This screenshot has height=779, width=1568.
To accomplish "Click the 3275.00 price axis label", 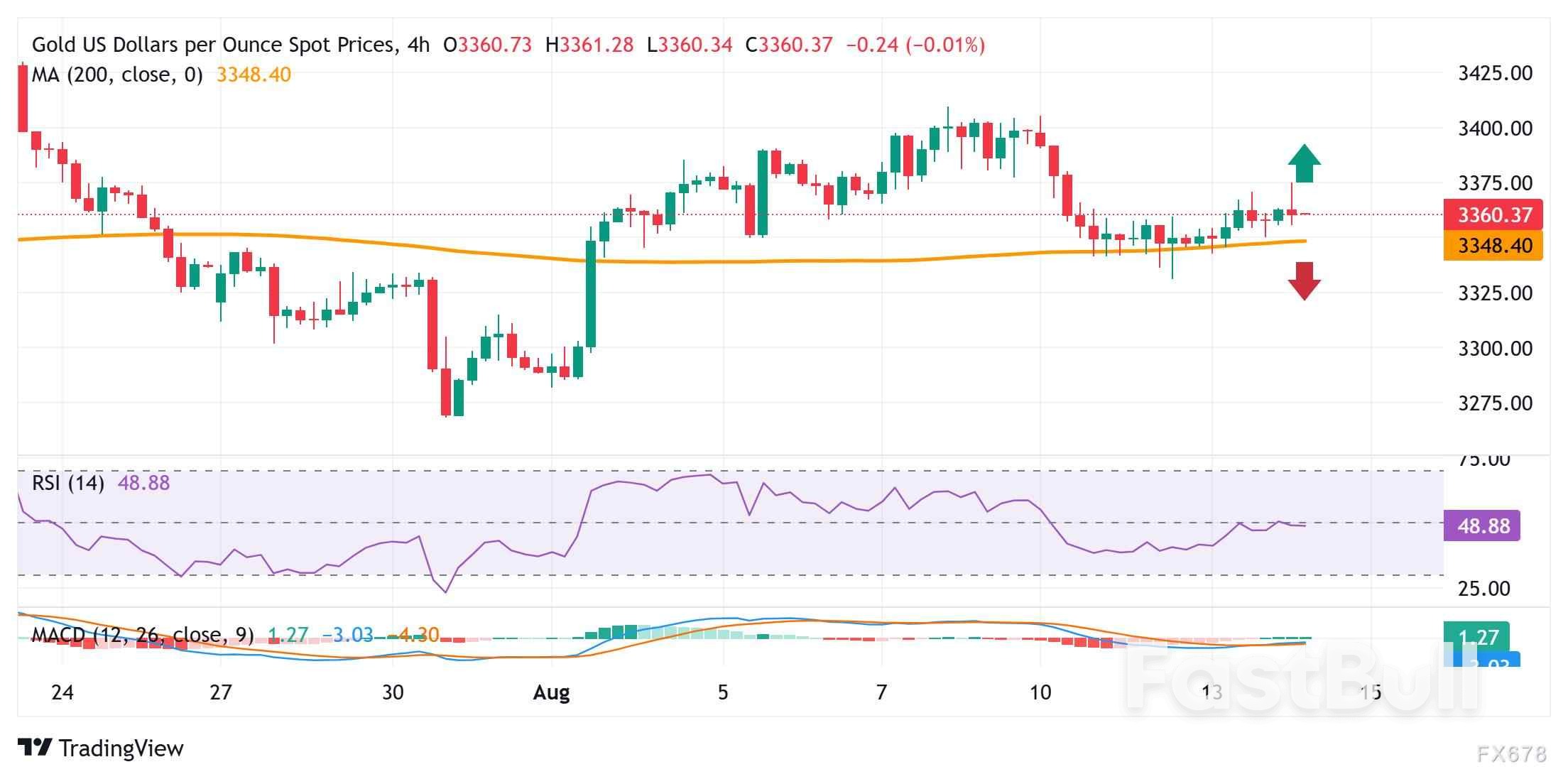I will (x=1495, y=403).
